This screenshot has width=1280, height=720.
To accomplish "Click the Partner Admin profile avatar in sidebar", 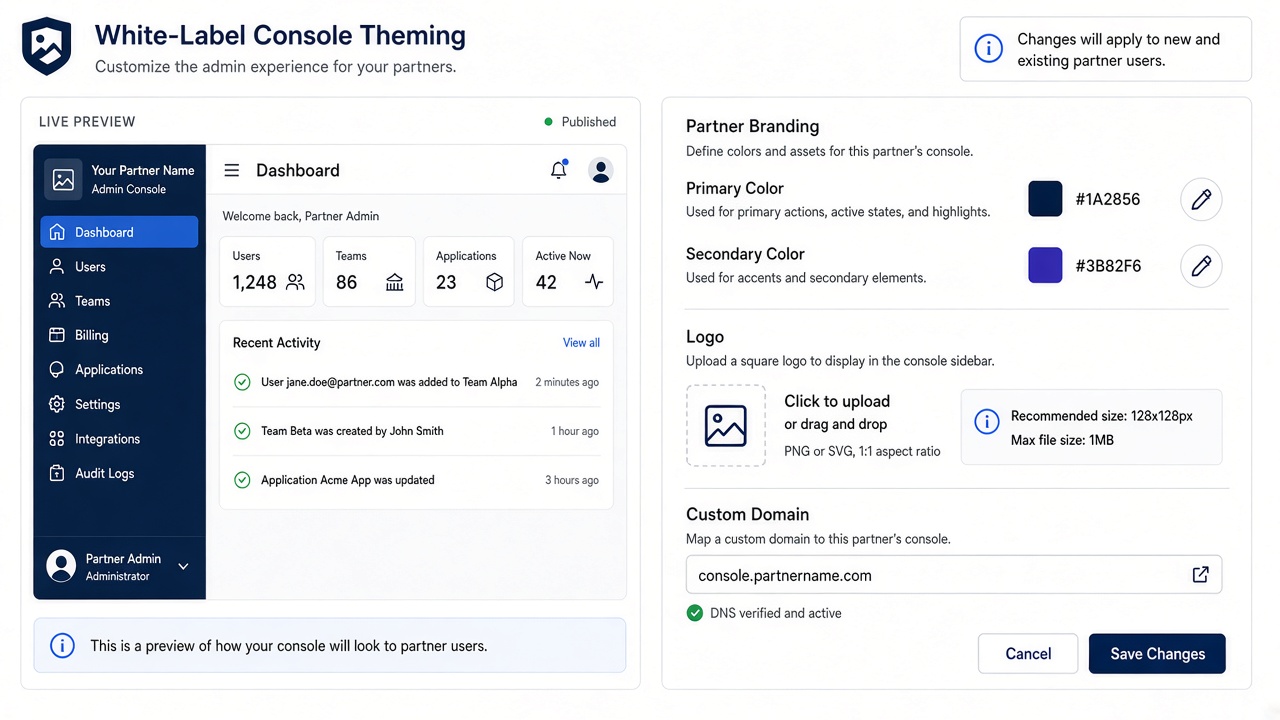I will tap(62, 566).
